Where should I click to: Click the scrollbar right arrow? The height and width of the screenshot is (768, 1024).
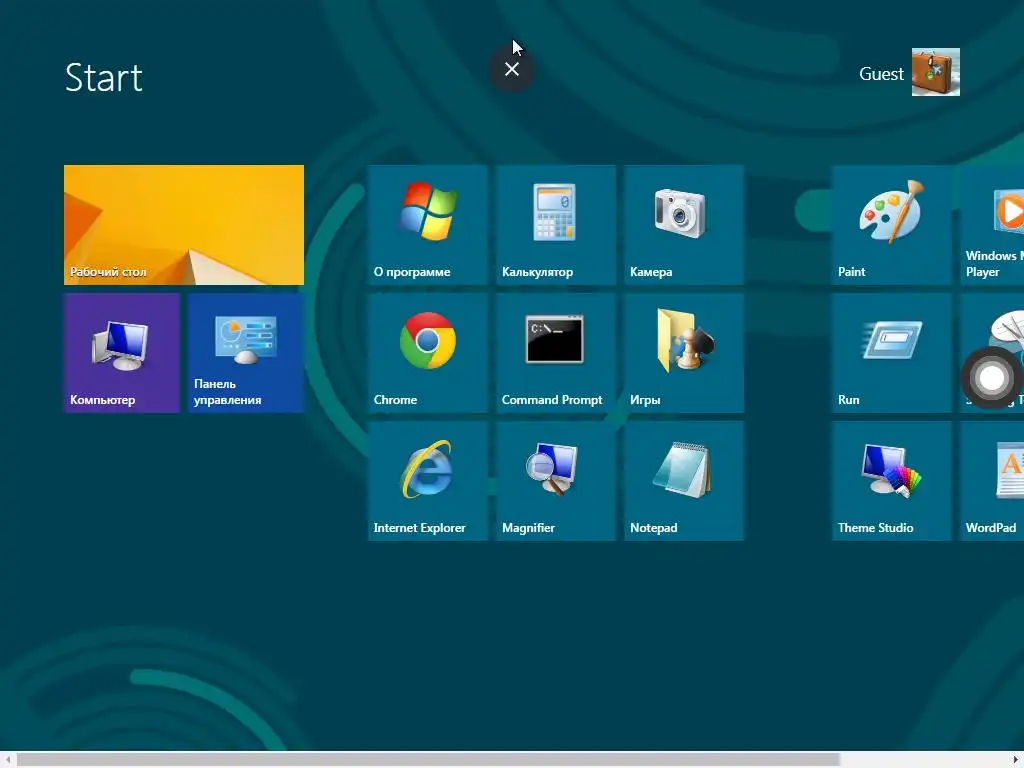(x=1017, y=760)
